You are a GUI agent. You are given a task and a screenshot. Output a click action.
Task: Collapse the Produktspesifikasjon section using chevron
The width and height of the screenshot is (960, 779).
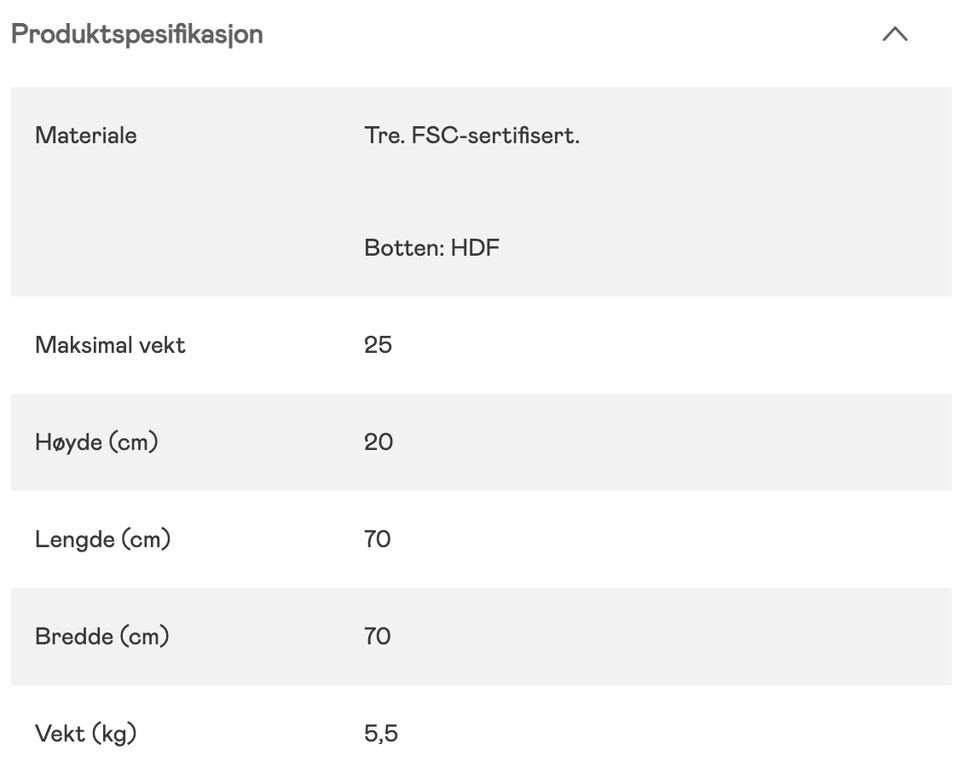tap(895, 34)
